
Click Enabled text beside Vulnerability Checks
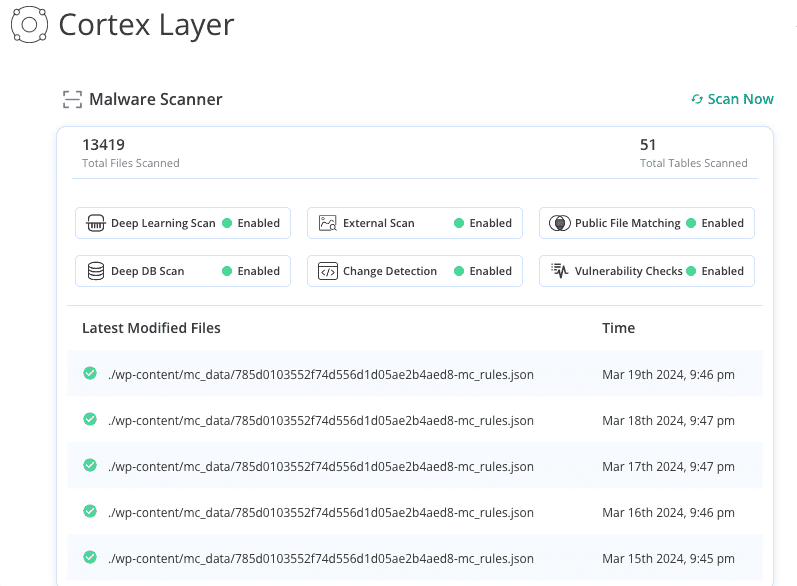point(722,271)
